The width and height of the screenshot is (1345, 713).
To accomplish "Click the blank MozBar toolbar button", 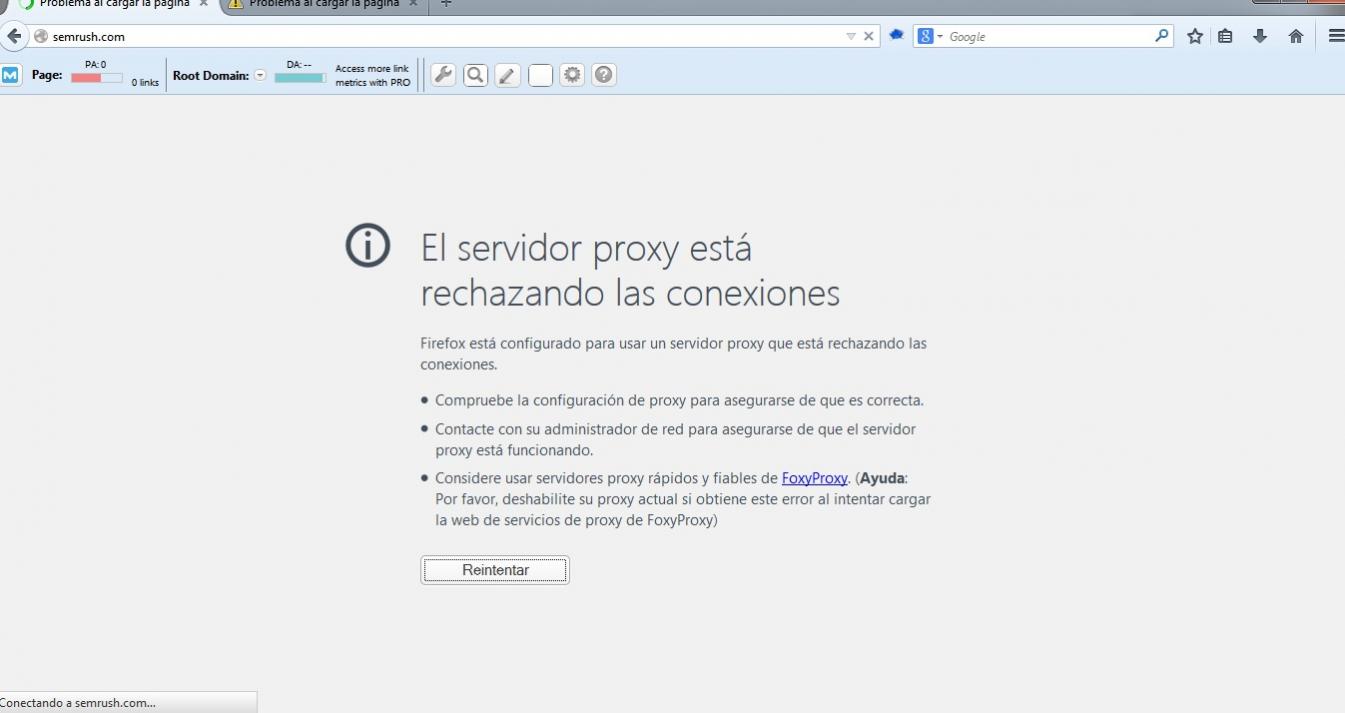I will coord(540,75).
